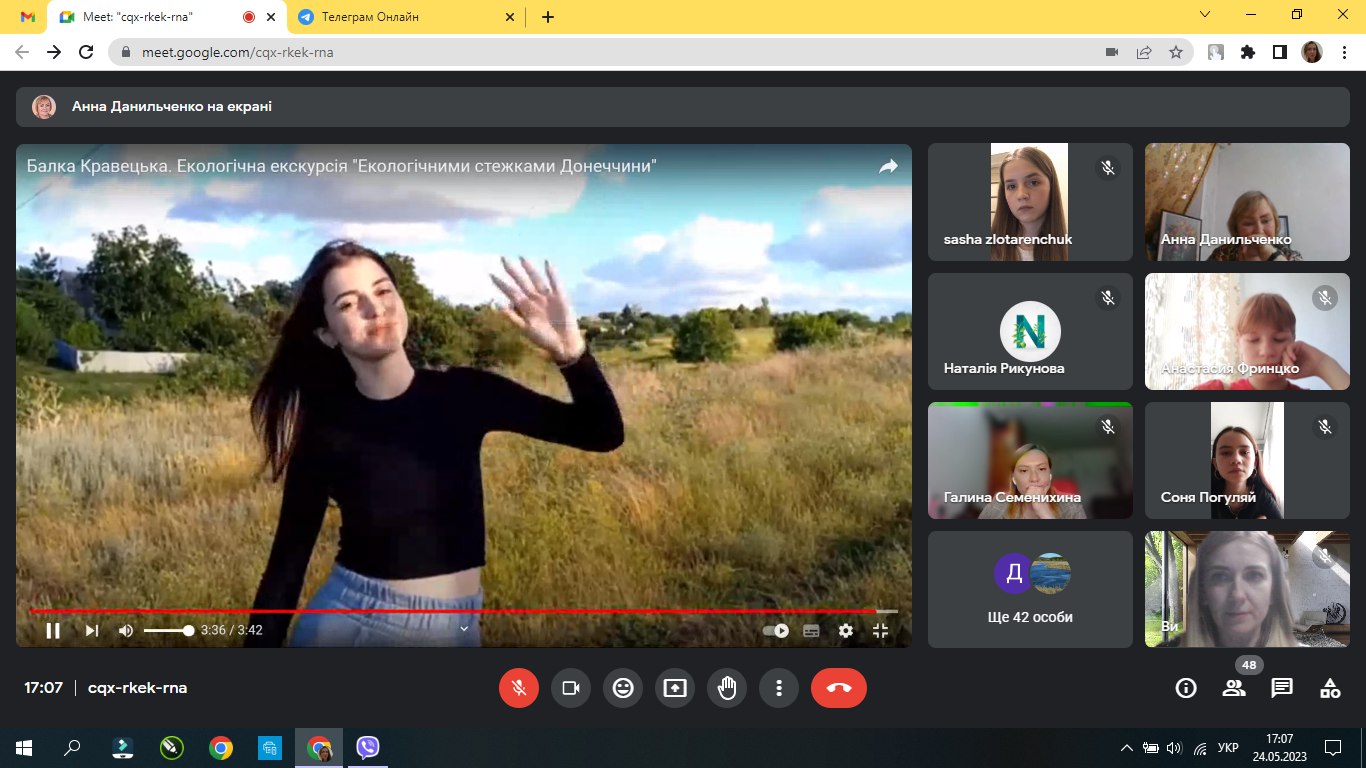
Task: Open video player settings gear
Action: pyautogui.click(x=846, y=630)
